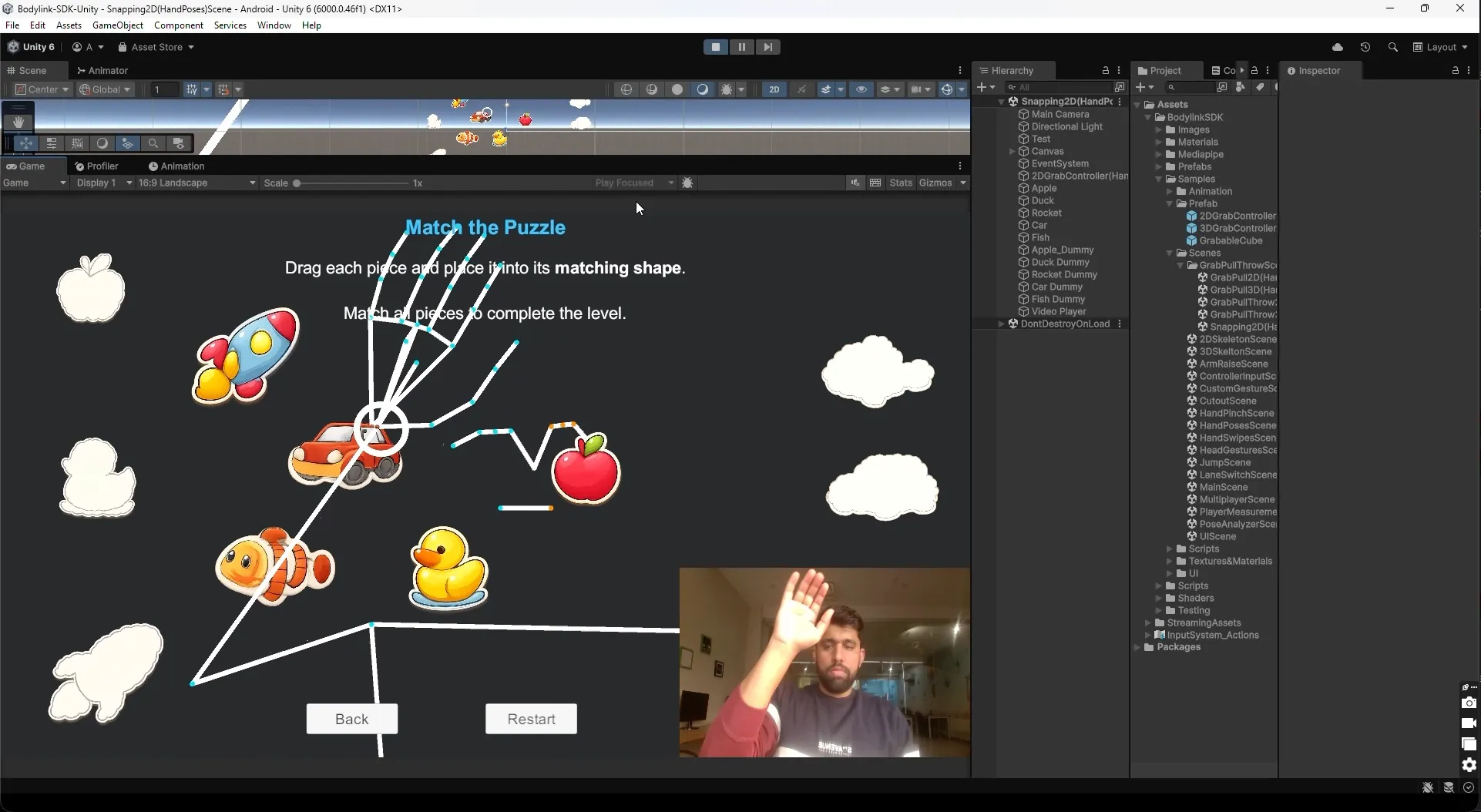Select the Move tool
The image size is (1481, 812).
(25, 144)
